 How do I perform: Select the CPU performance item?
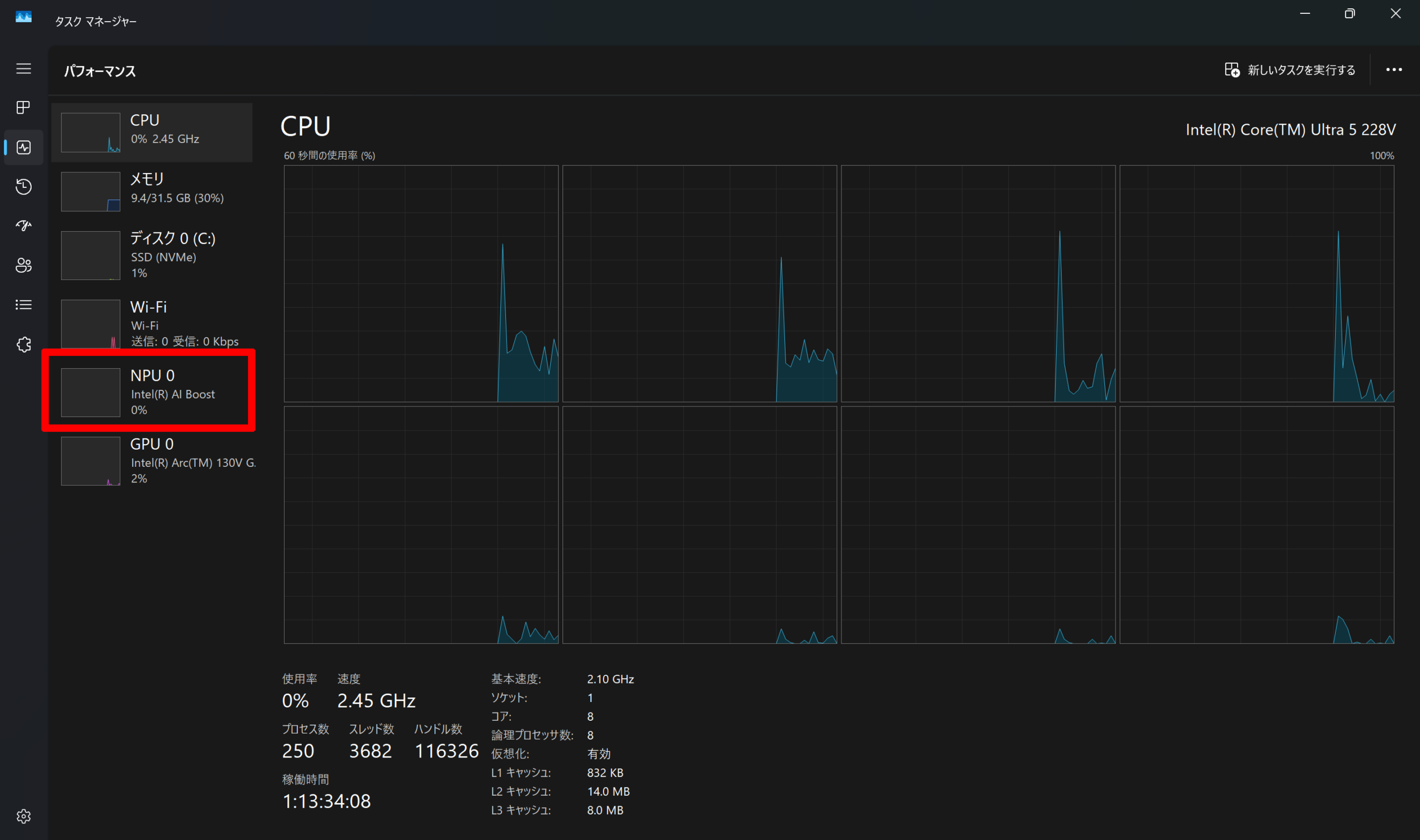152,132
